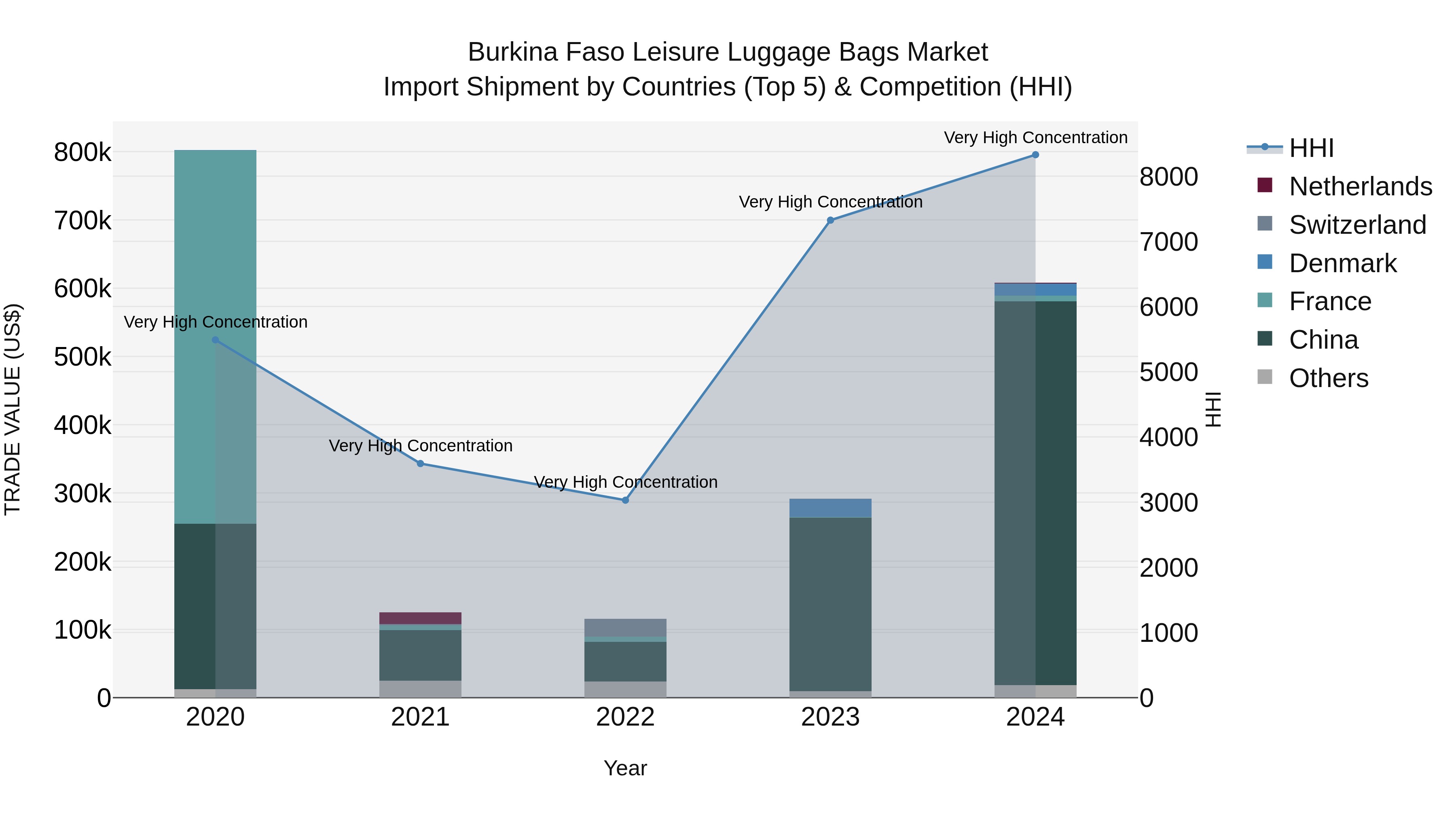
Task: Click the rotated HHI right axis title
Action: point(1213,409)
